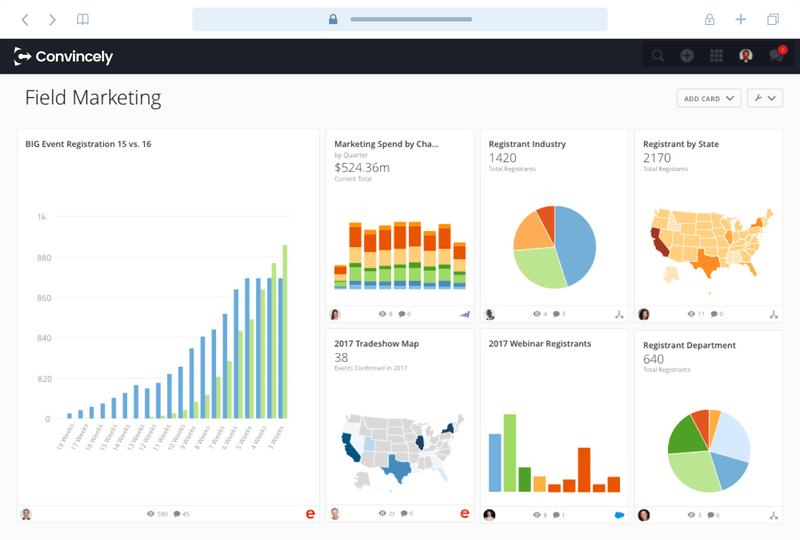
Task: Open the wrench settings dropdown
Action: point(764,98)
